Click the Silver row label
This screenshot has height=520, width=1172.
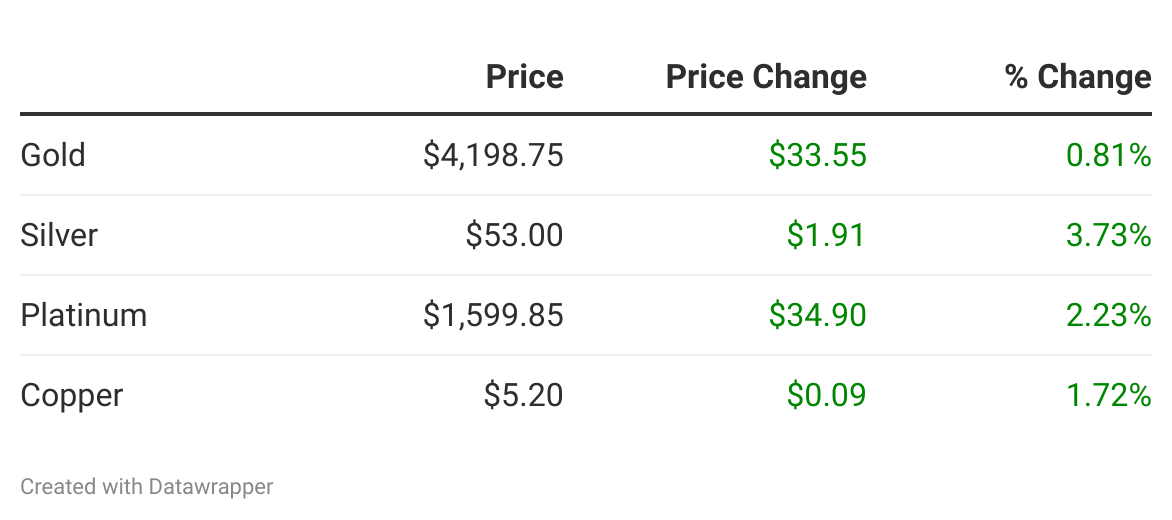point(59,235)
